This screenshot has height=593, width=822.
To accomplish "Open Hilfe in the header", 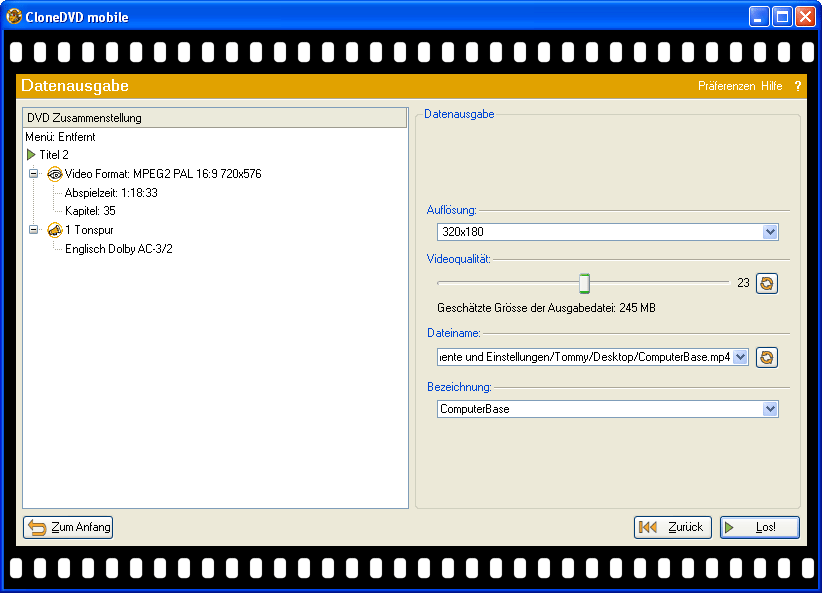I will (x=772, y=86).
